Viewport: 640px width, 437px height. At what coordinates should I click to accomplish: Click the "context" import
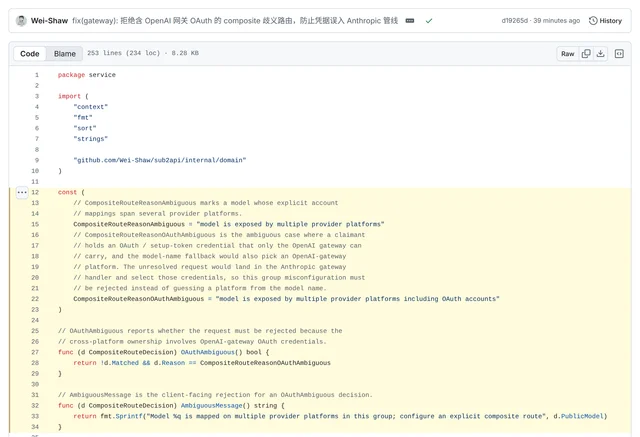pos(91,106)
